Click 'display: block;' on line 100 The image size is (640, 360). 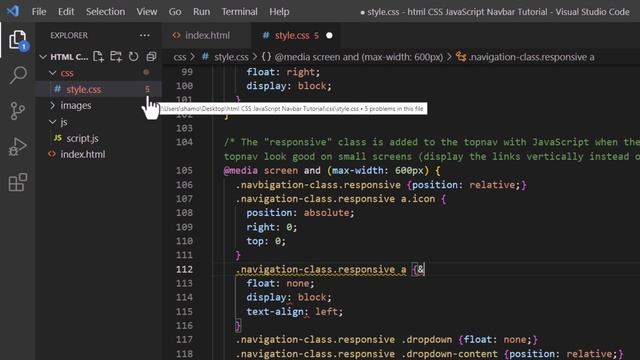click(289, 86)
